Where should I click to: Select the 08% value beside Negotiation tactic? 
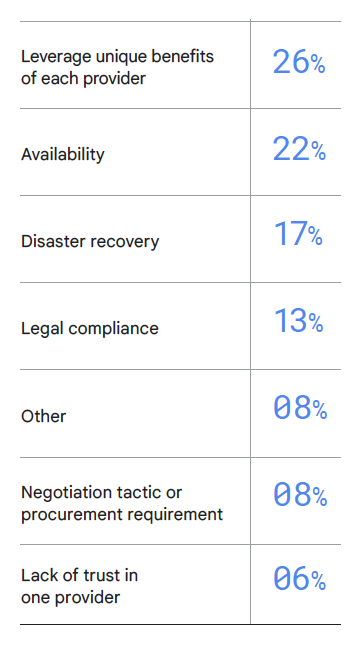click(300, 495)
